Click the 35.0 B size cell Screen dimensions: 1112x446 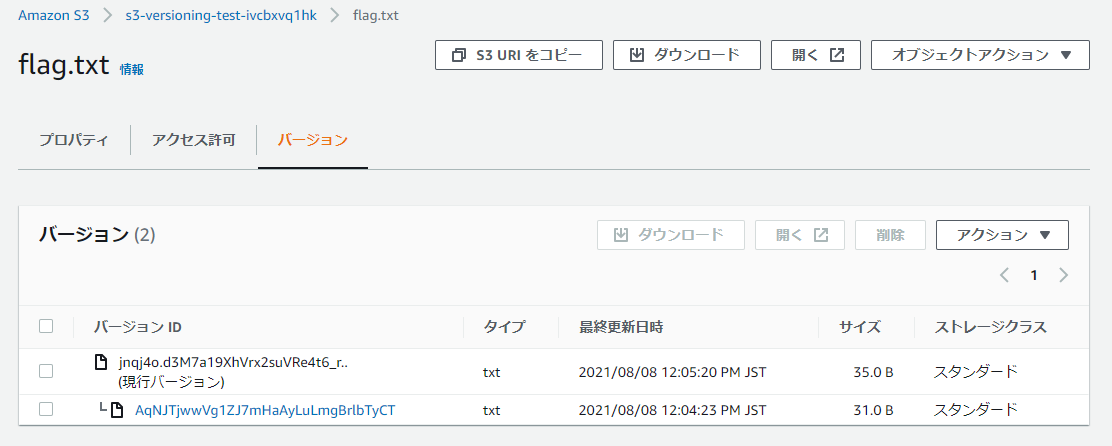(x=873, y=372)
